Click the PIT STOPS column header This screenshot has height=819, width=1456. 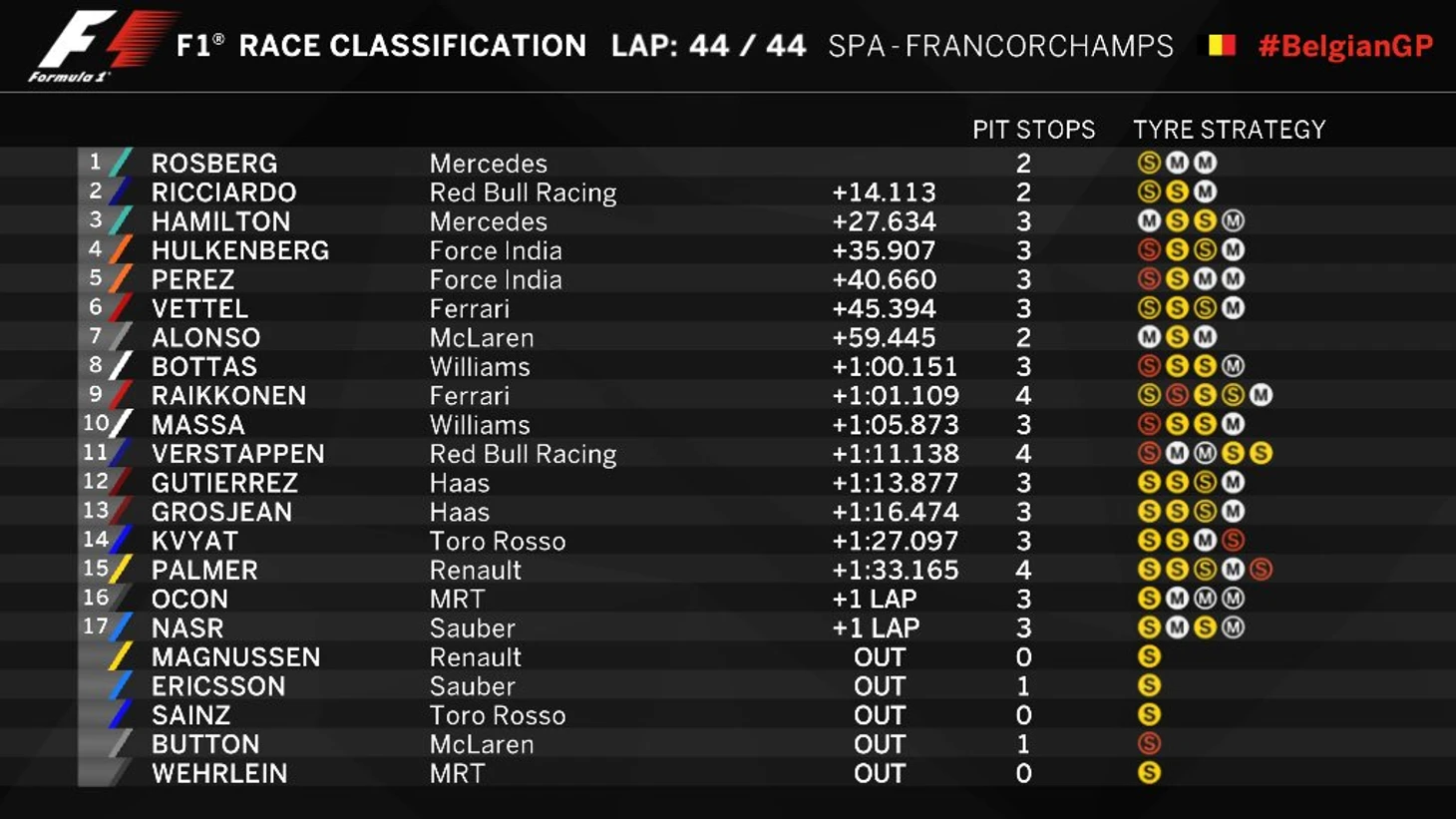(x=1033, y=130)
